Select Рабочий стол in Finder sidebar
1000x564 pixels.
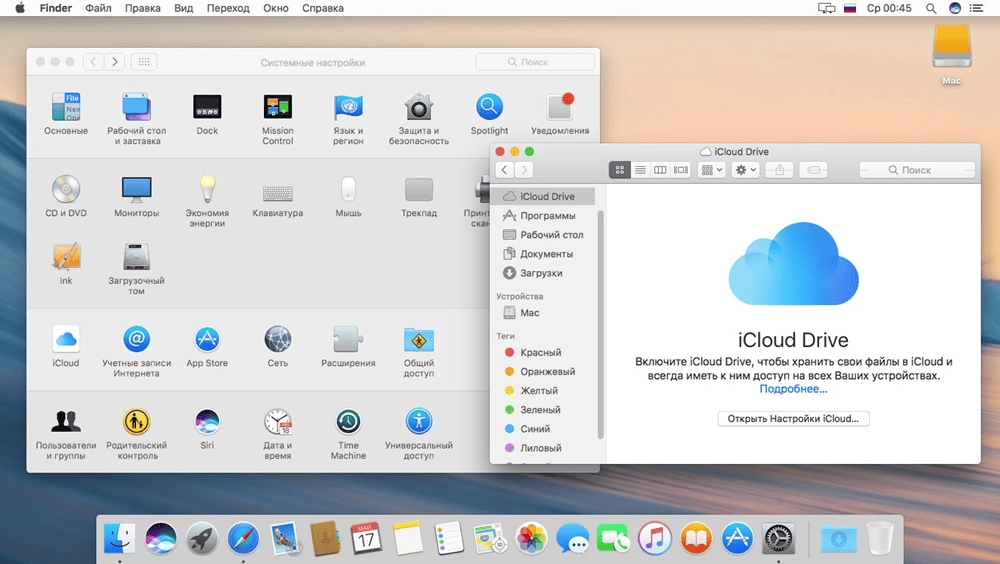click(545, 235)
